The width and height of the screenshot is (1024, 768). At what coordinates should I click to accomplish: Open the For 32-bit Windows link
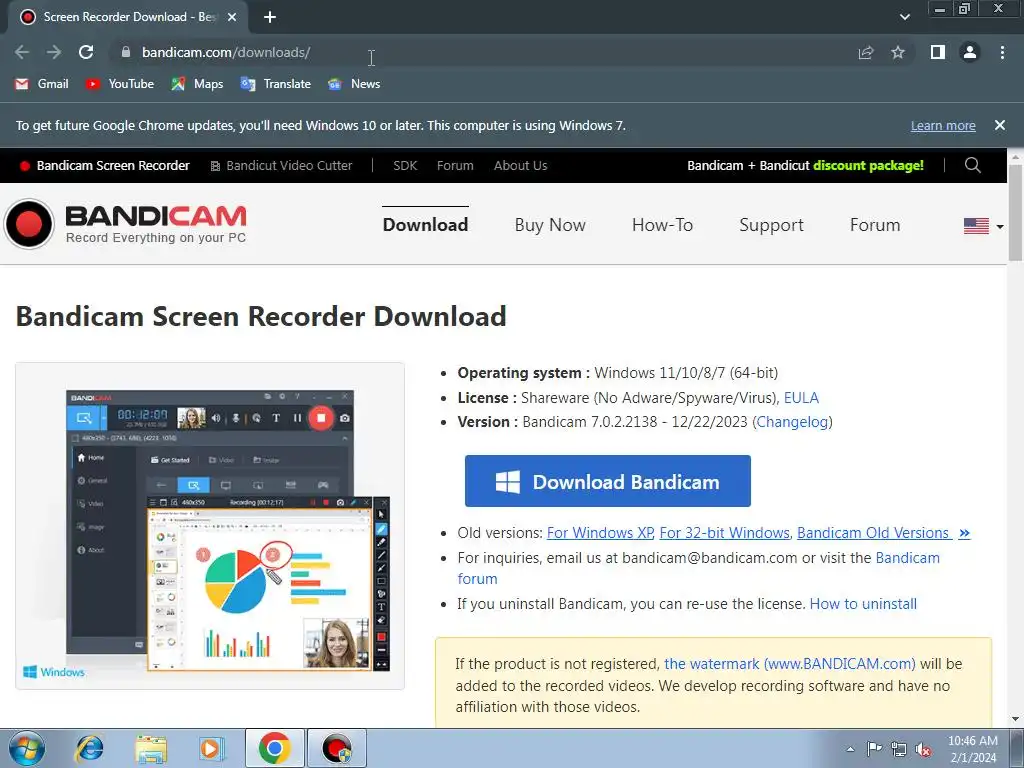point(725,533)
